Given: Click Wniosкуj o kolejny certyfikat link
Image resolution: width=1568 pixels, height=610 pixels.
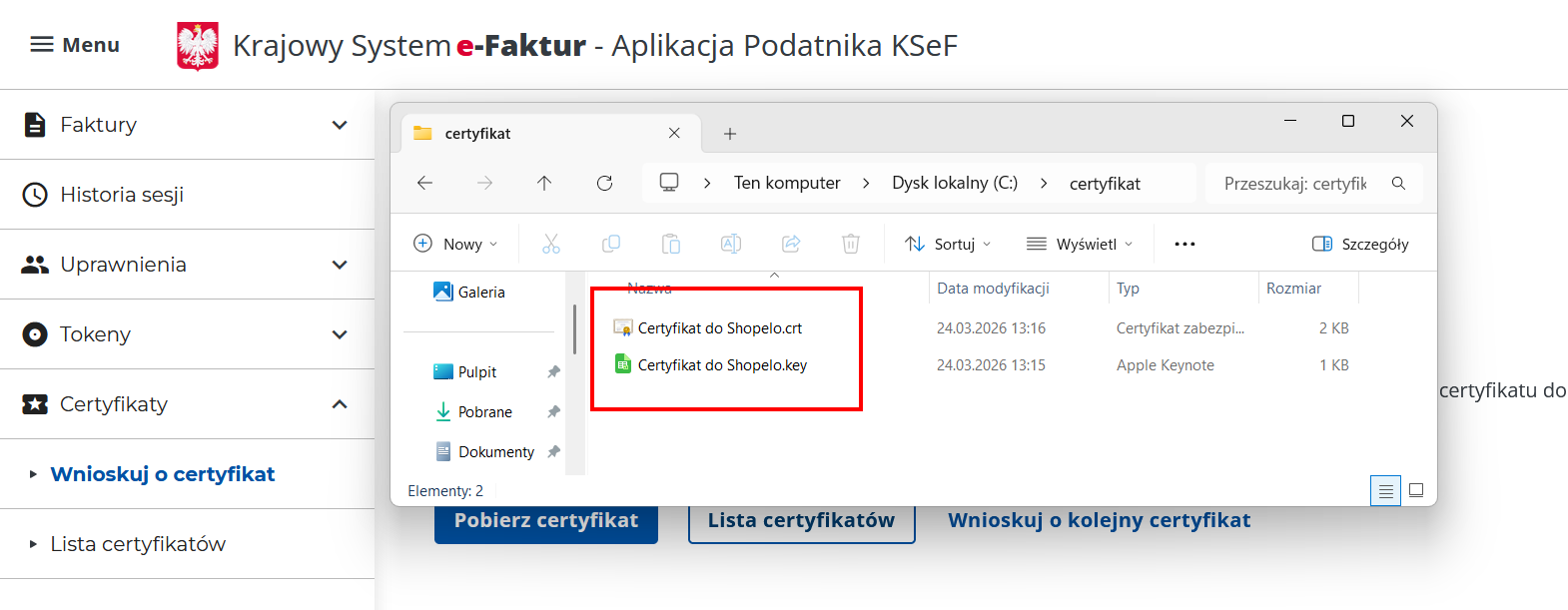Looking at the screenshot, I should [1099, 520].
